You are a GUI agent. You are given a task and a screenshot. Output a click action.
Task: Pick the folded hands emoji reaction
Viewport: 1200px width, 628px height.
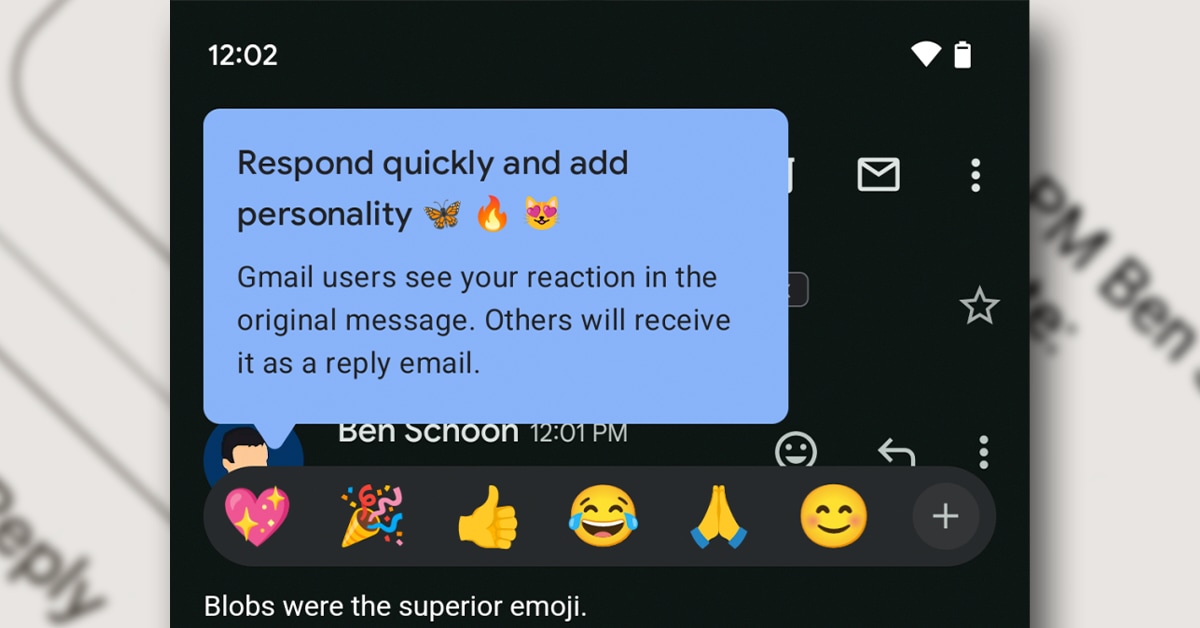pyautogui.click(x=718, y=517)
